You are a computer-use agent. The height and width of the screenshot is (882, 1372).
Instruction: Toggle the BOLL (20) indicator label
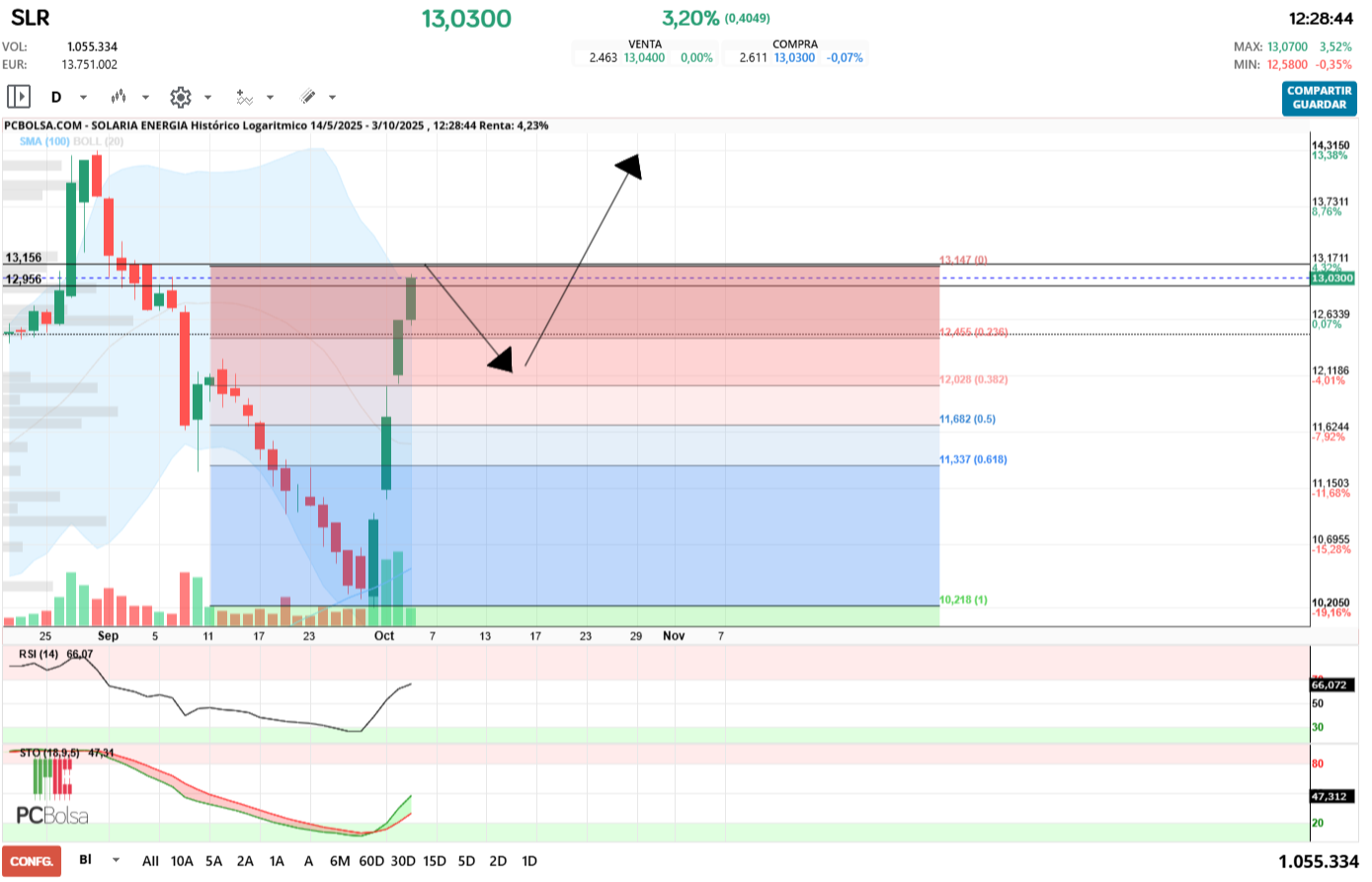99,141
